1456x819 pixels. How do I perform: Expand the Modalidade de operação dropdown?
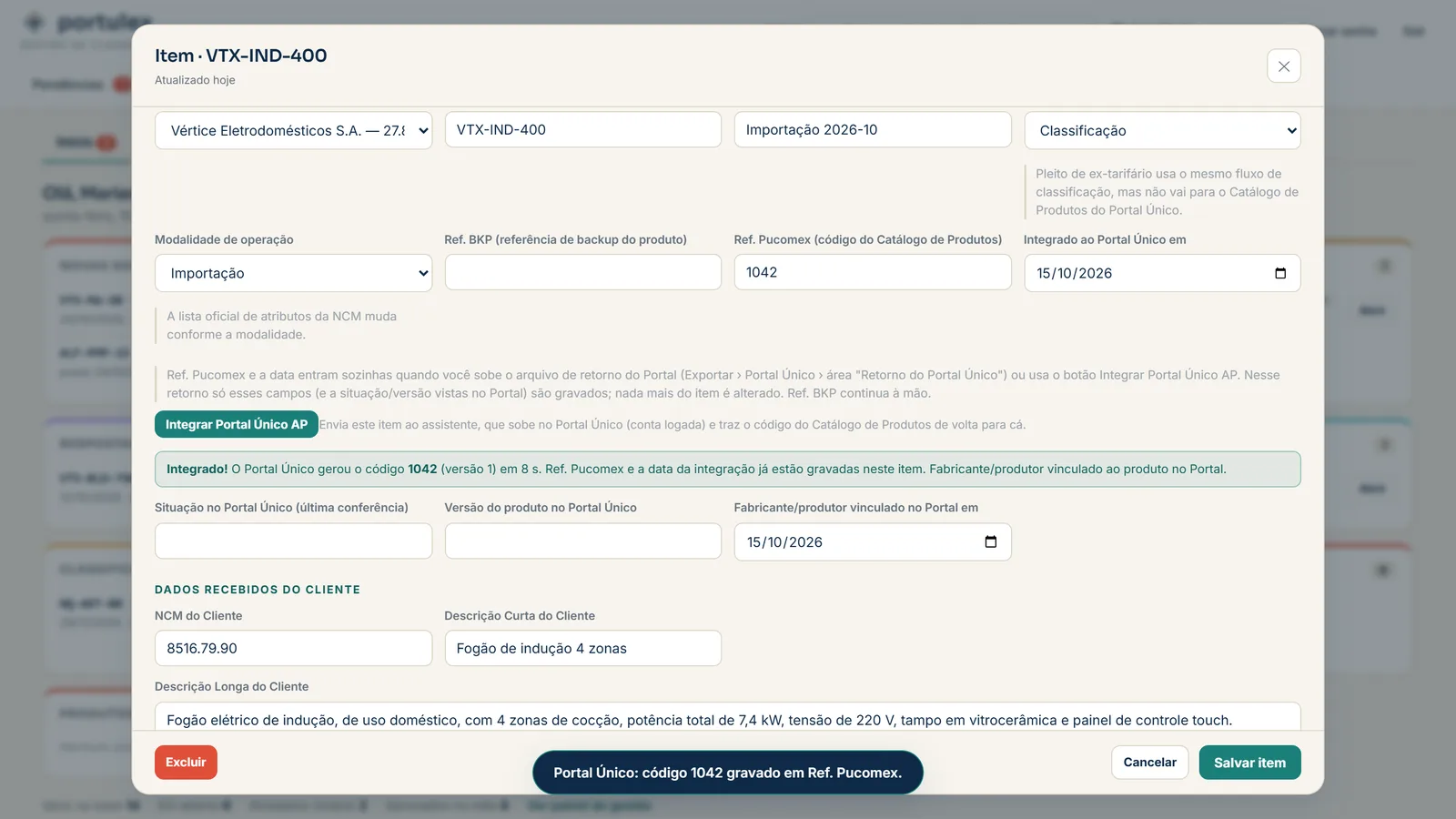pos(293,273)
